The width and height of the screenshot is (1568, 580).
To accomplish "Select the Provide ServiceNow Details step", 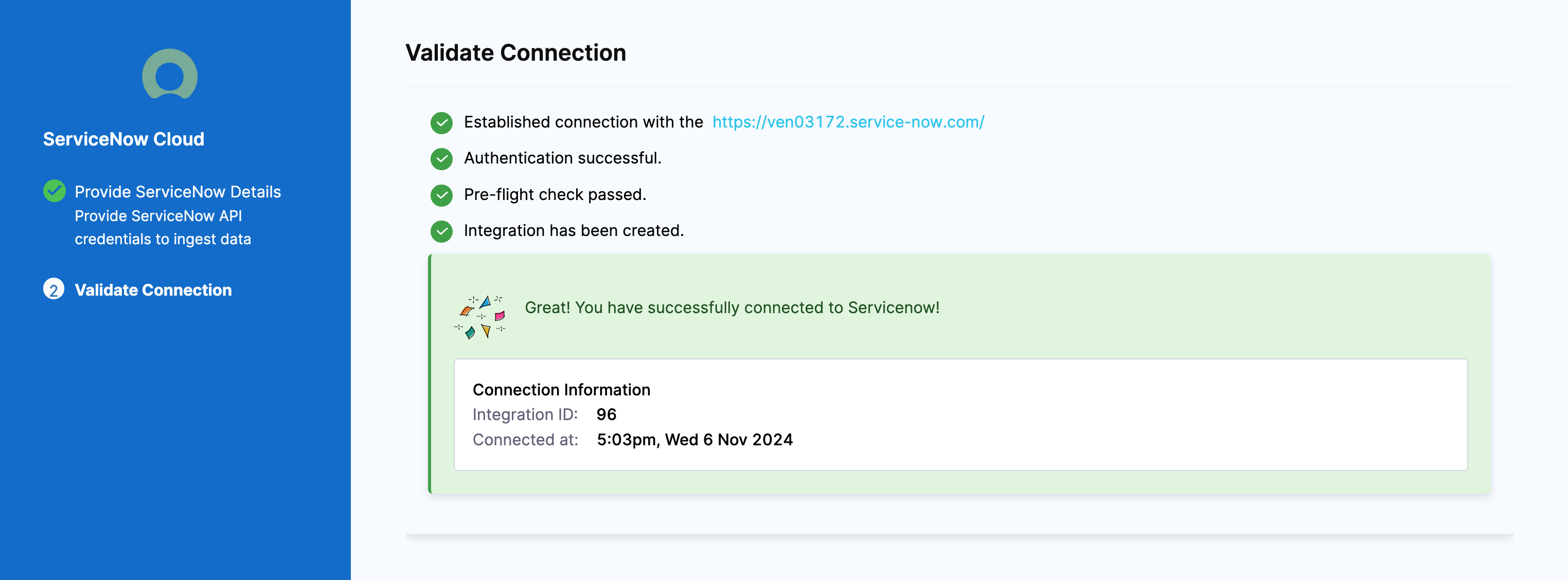I will [x=178, y=192].
